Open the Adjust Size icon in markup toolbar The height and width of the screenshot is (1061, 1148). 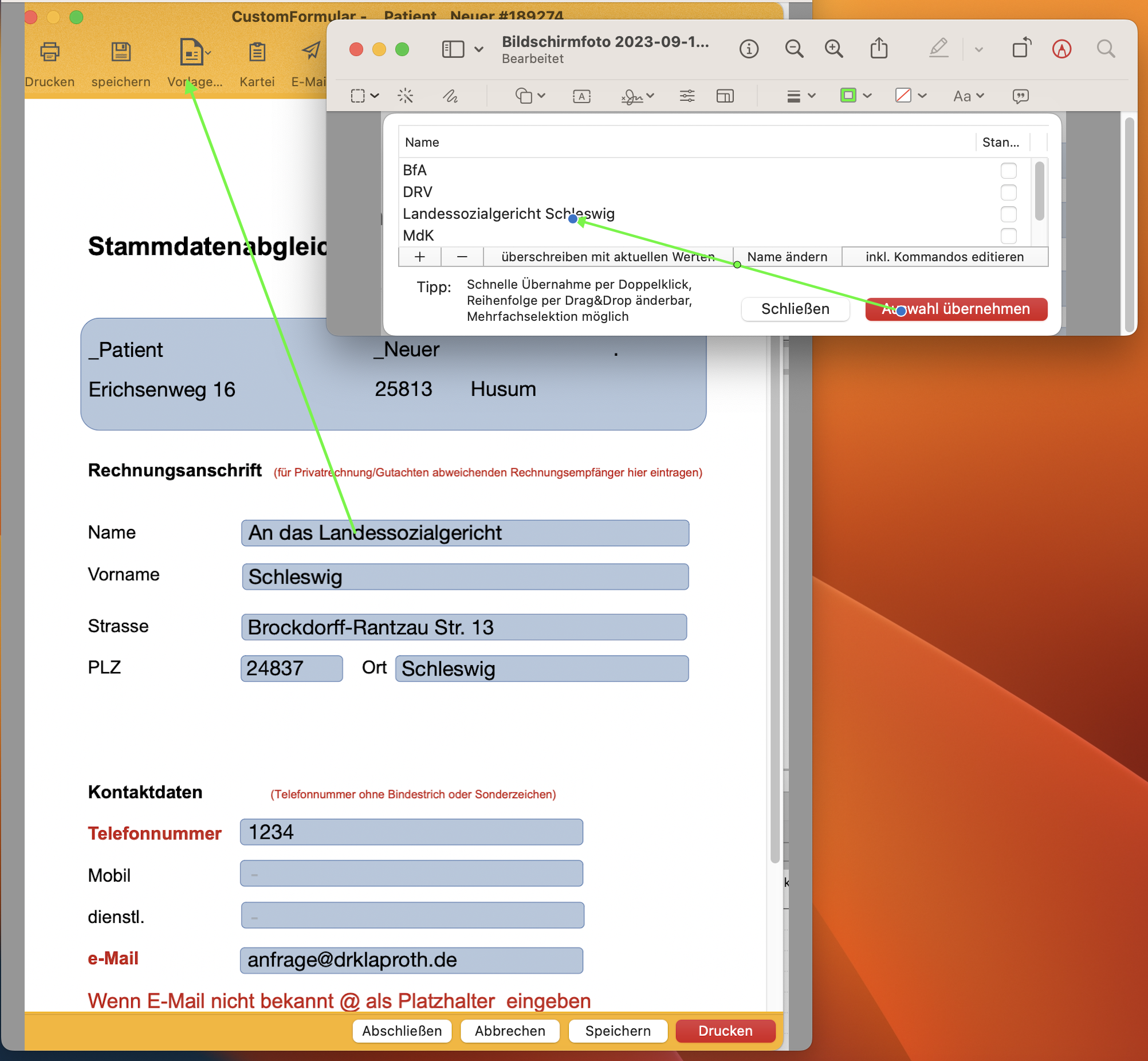[x=725, y=96]
